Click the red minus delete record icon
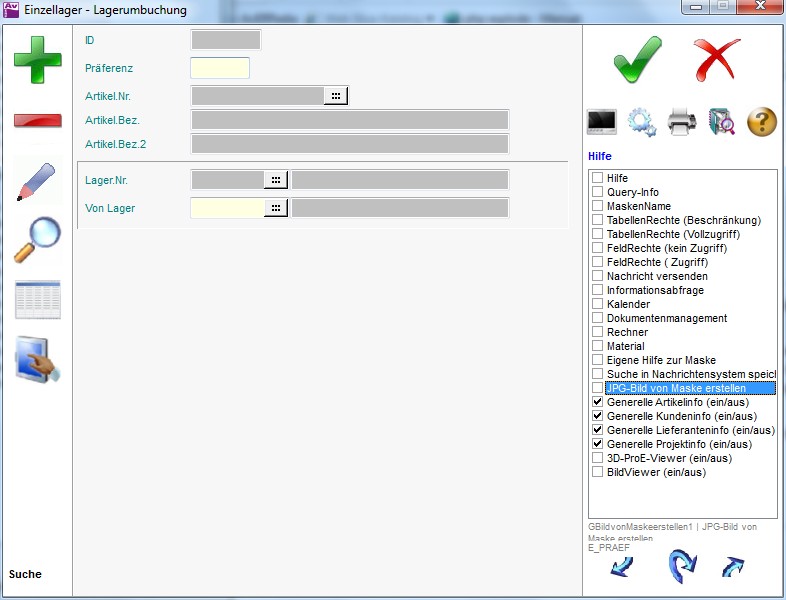The image size is (786, 600). [37, 120]
